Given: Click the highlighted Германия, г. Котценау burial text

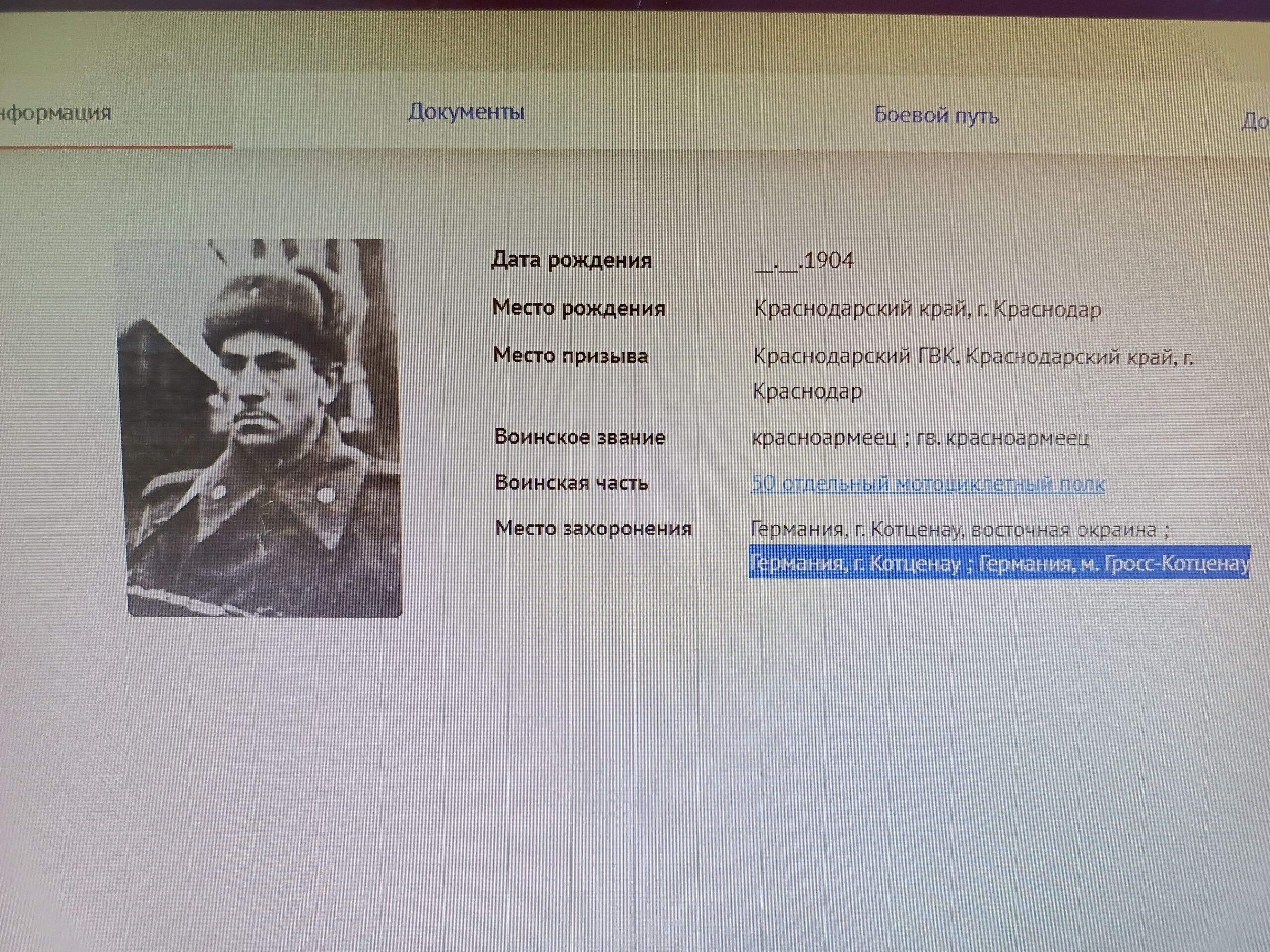Looking at the screenshot, I should pyautogui.click(x=999, y=562).
